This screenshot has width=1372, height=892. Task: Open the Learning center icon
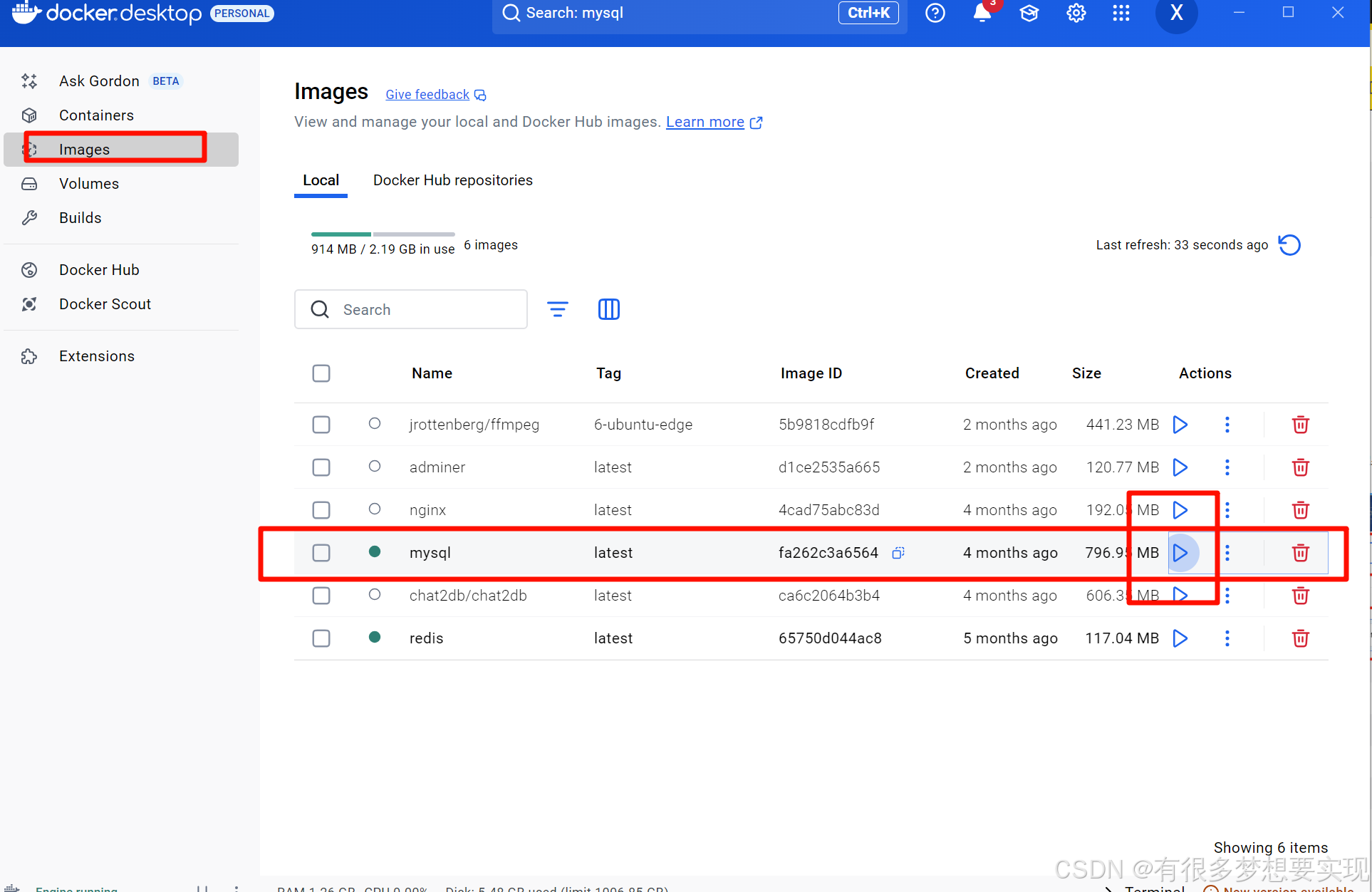tap(1029, 13)
